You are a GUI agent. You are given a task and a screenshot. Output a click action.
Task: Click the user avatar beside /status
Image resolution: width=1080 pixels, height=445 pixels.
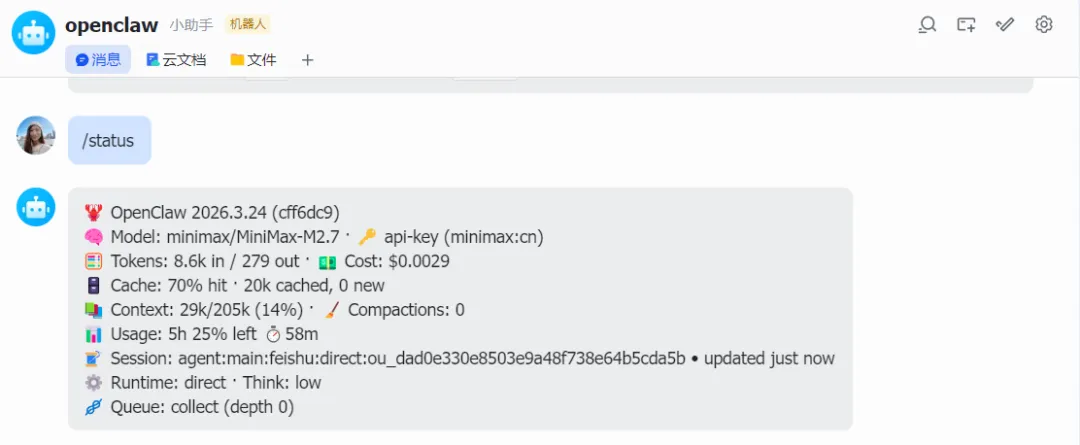[x=36, y=136]
